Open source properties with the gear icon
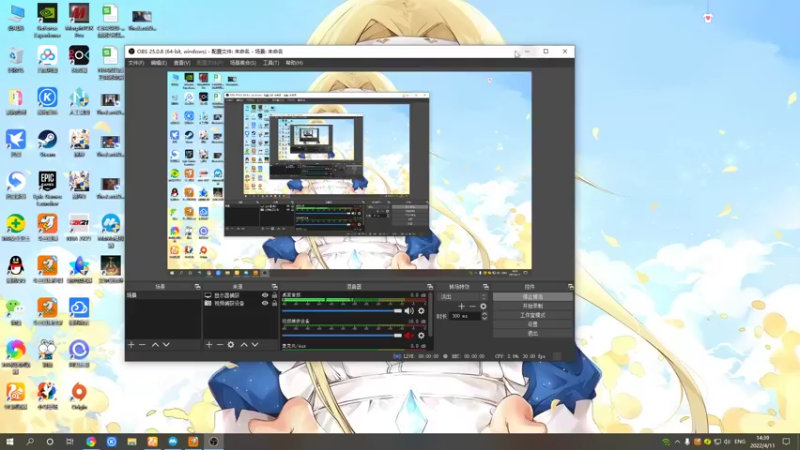Screen dimensions: 800x450 [231, 345]
